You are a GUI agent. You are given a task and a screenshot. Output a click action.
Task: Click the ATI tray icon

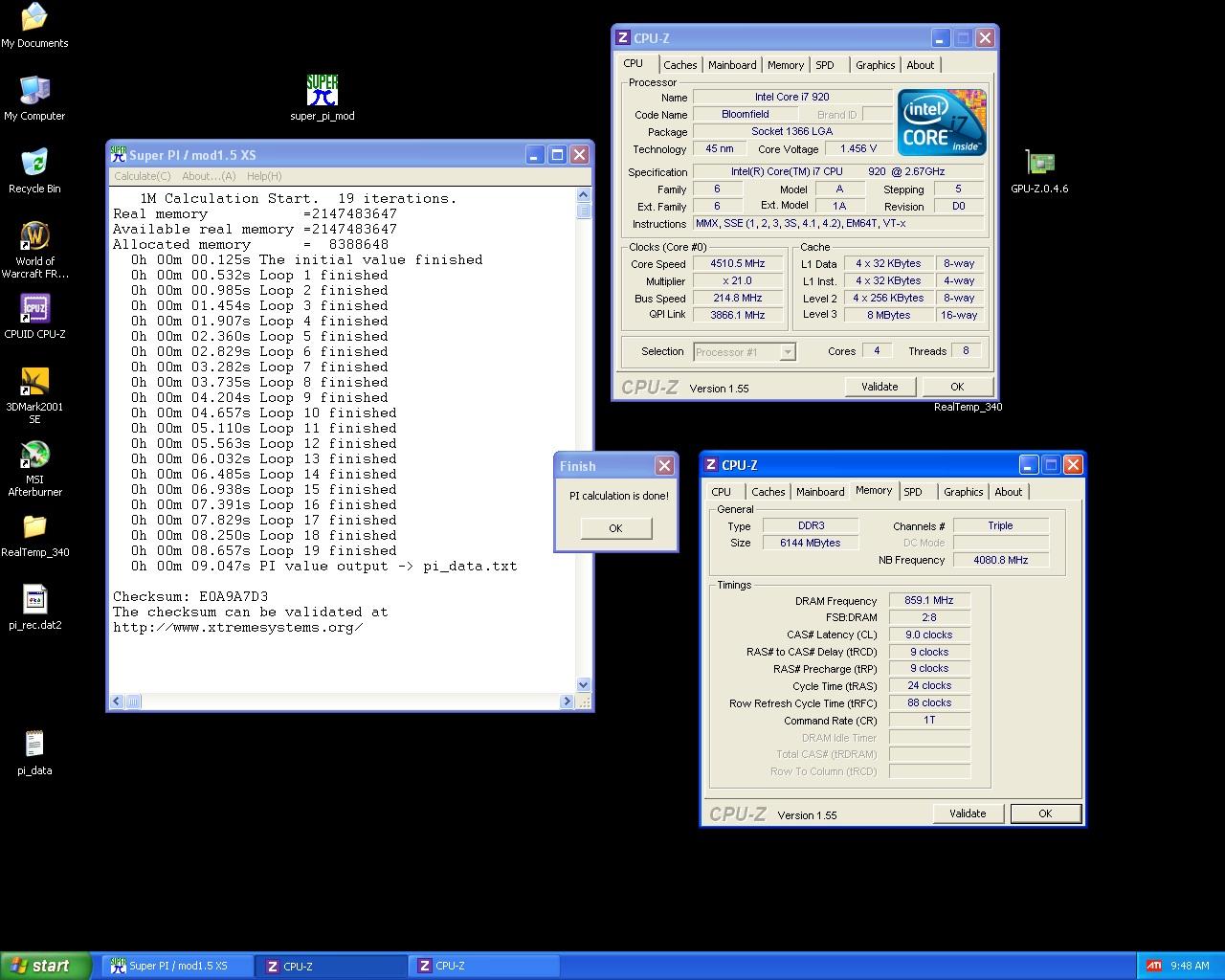[x=1154, y=966]
